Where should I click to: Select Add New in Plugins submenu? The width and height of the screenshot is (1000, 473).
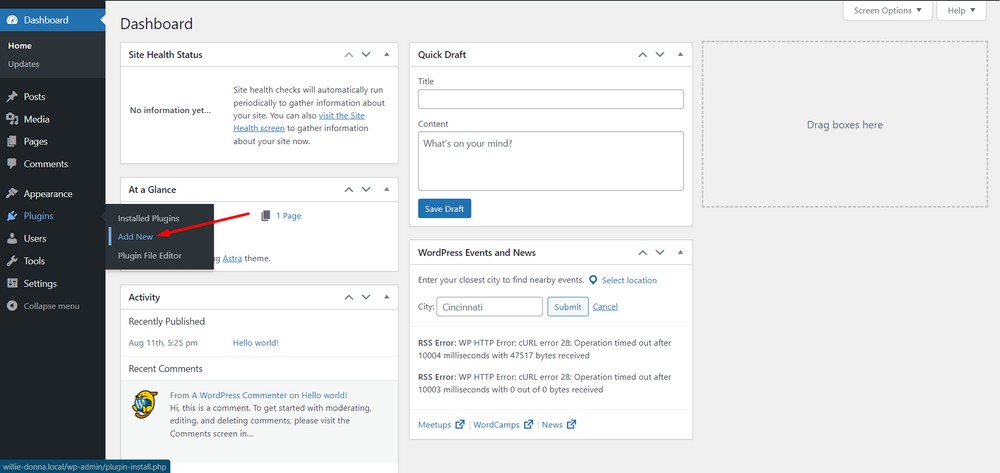pos(135,237)
